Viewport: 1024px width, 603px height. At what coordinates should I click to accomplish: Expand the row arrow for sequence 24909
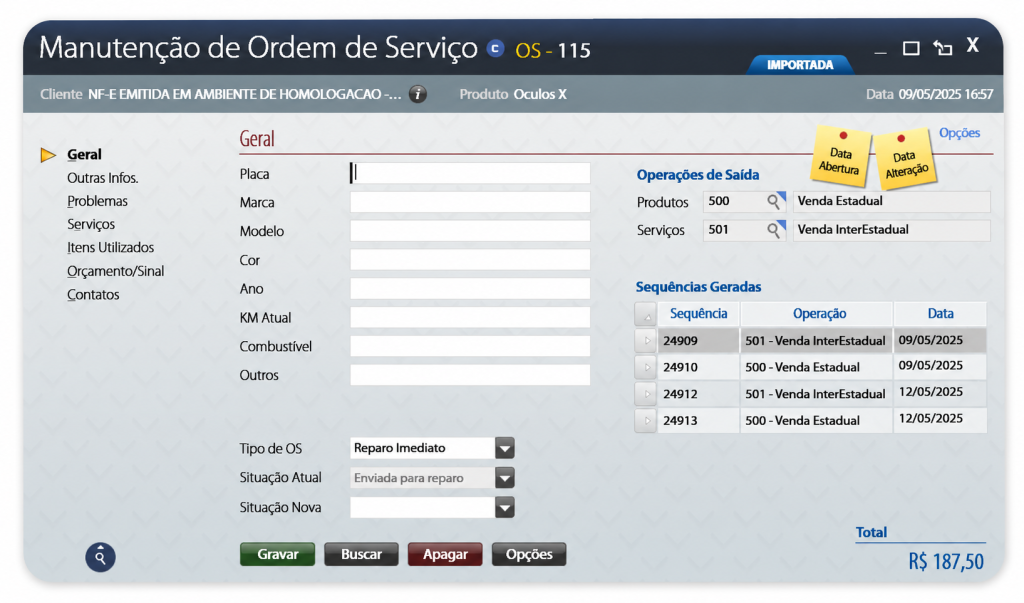click(x=646, y=340)
